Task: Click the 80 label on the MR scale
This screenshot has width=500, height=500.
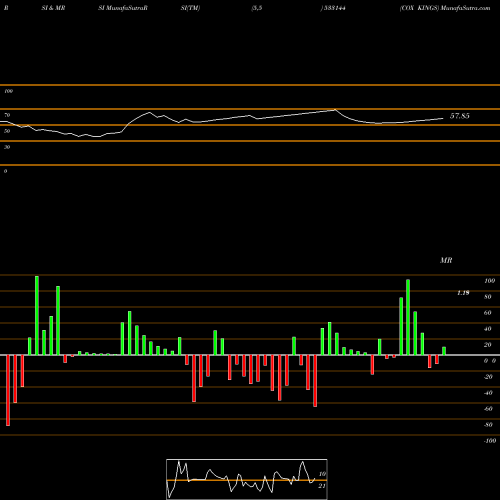Action: coord(488,297)
